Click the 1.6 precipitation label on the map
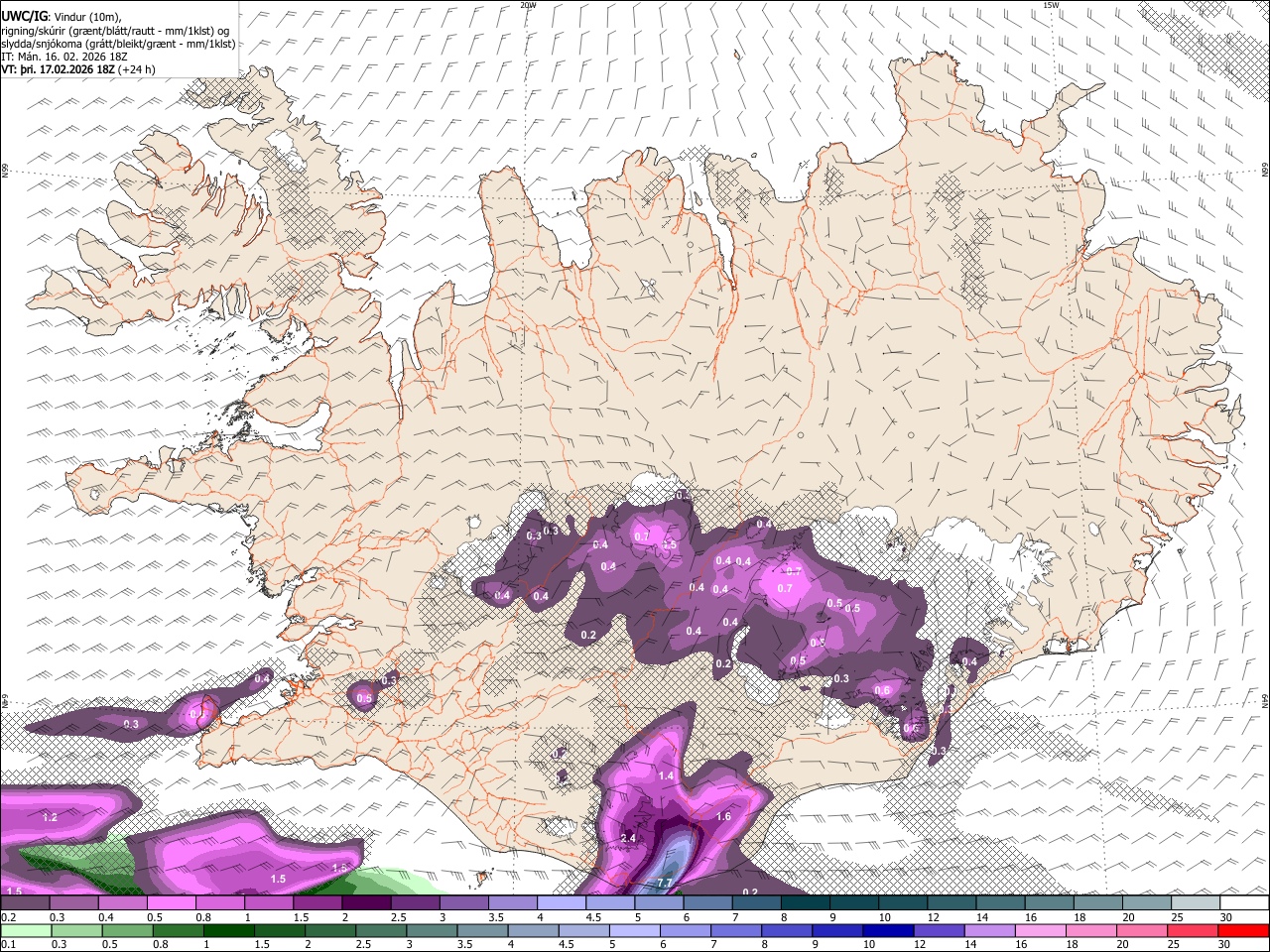 coord(723,816)
